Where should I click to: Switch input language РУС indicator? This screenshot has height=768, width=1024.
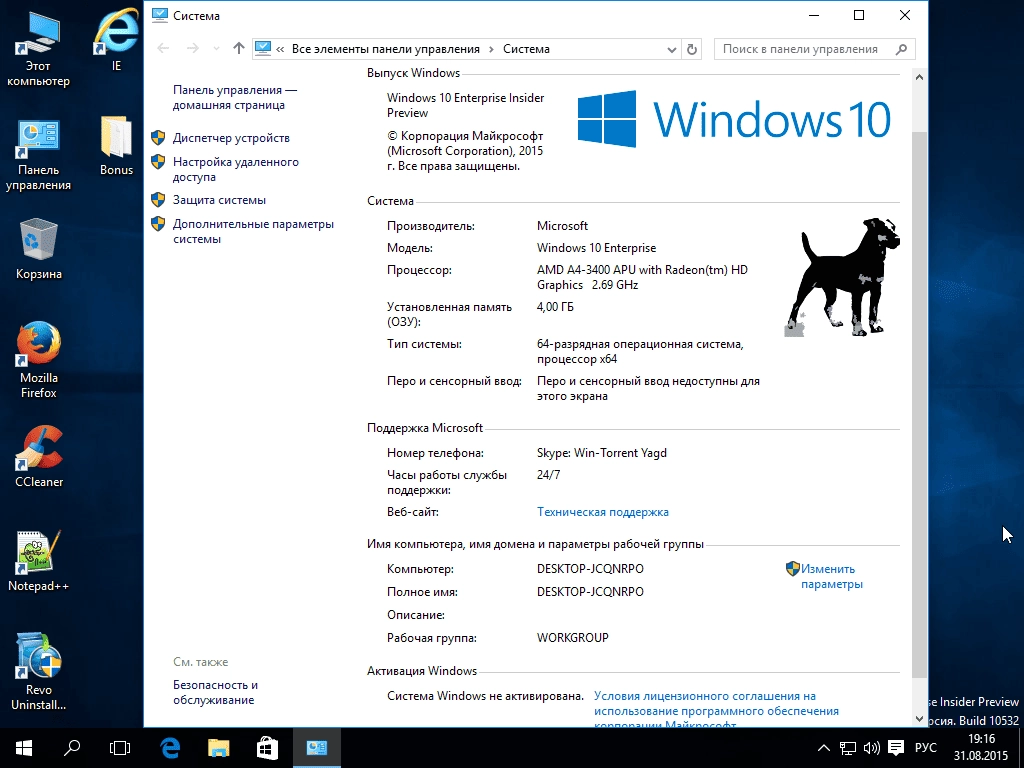coord(925,748)
